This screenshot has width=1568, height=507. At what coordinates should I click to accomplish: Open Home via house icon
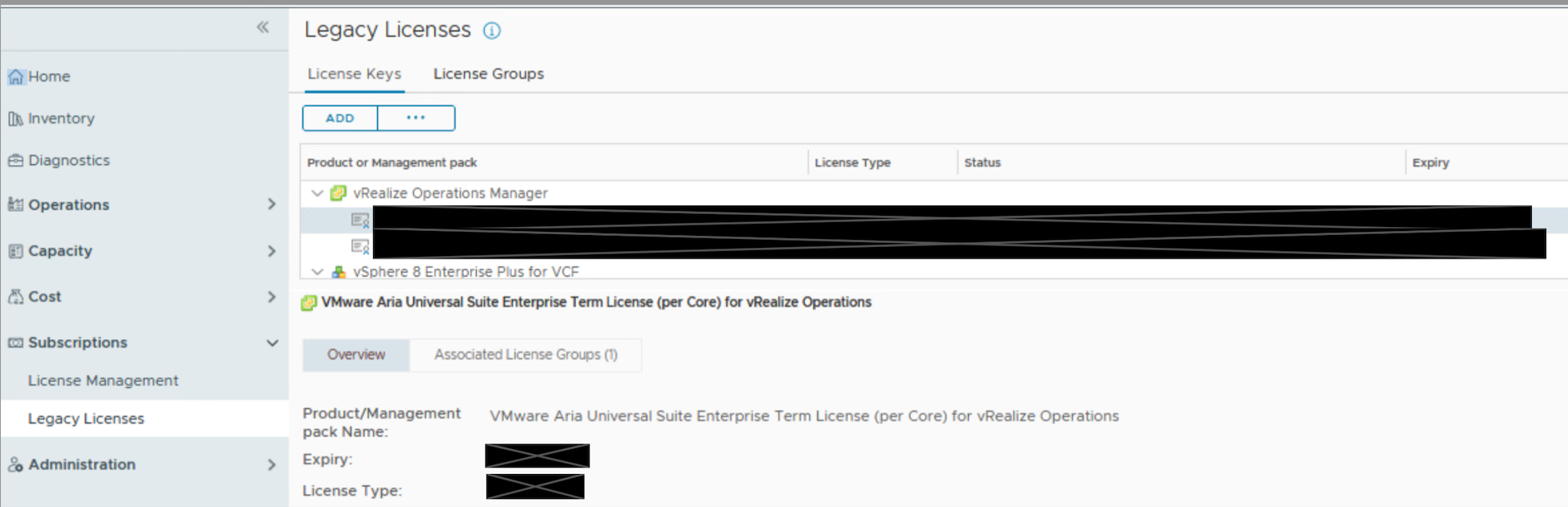(16, 76)
